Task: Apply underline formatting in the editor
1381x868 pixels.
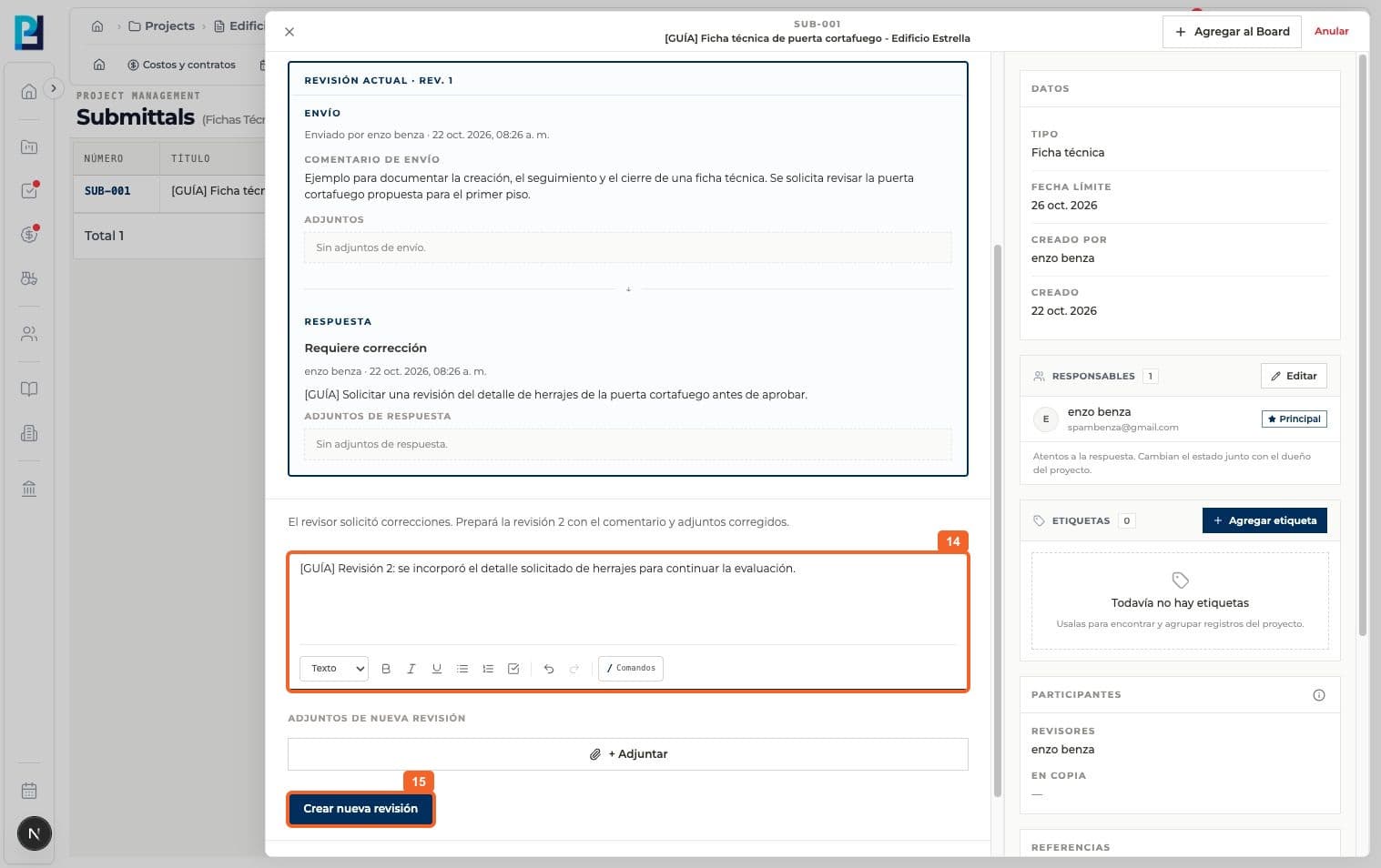Action: click(x=437, y=669)
